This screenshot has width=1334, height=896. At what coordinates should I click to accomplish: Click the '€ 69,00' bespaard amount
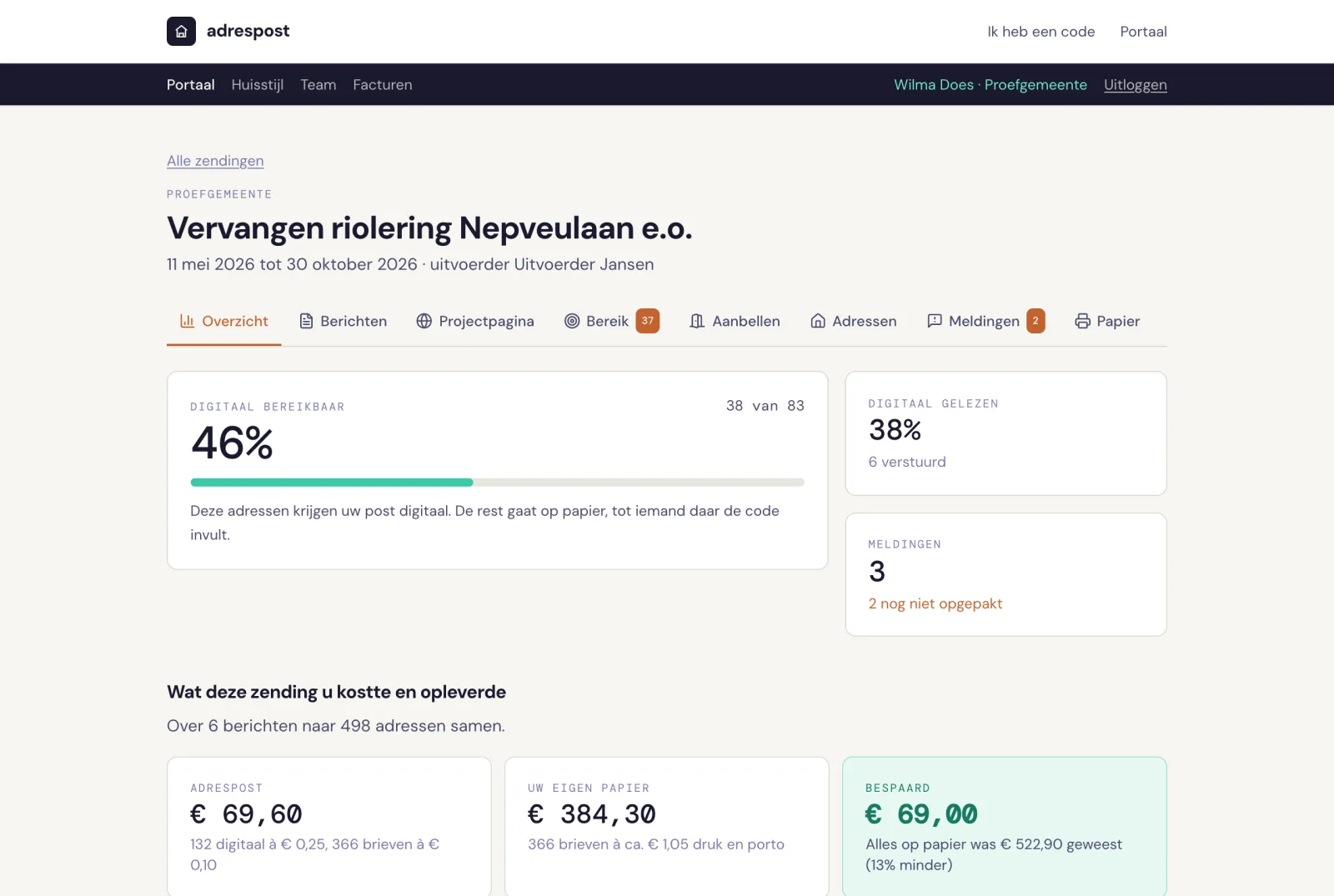921,814
